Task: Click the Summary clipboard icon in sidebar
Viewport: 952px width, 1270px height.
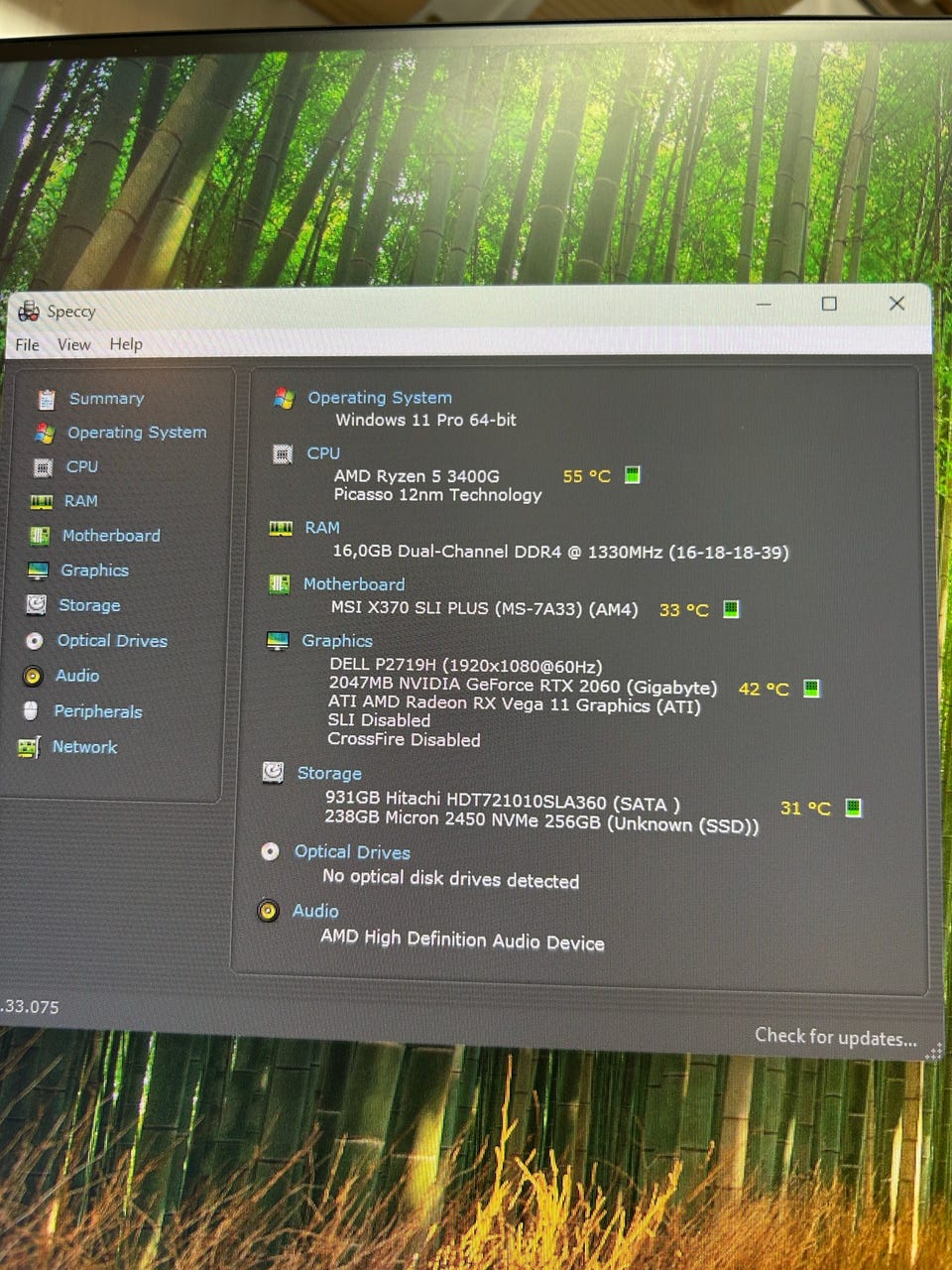Action: click(47, 399)
